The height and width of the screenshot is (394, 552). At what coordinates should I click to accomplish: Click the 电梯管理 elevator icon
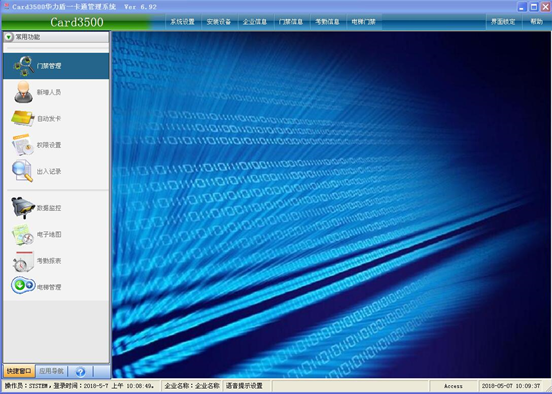pyautogui.click(x=23, y=285)
